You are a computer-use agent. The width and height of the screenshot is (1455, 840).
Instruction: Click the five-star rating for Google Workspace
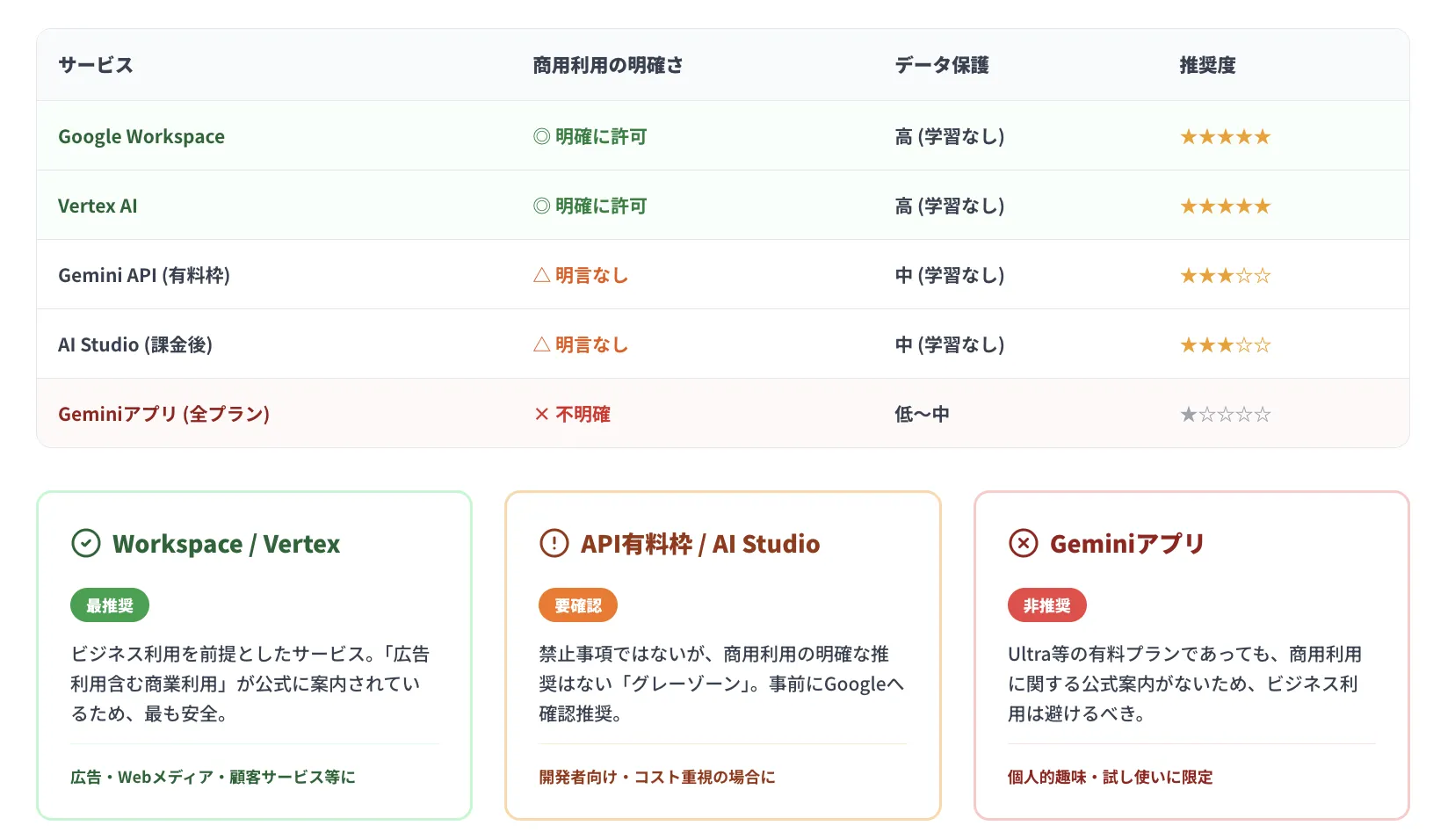1224,136
